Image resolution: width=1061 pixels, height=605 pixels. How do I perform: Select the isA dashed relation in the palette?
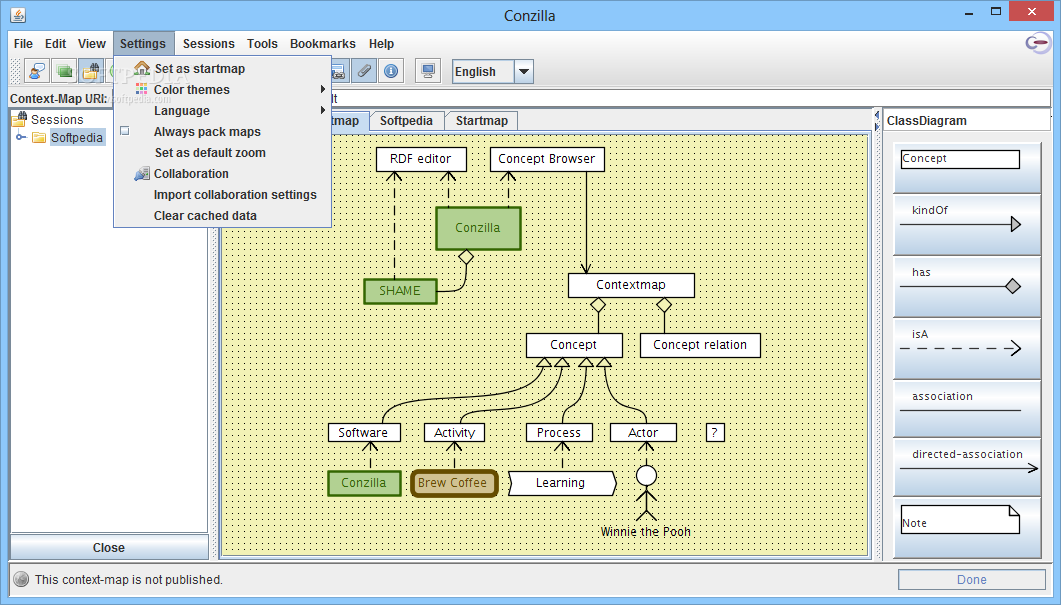tap(966, 349)
